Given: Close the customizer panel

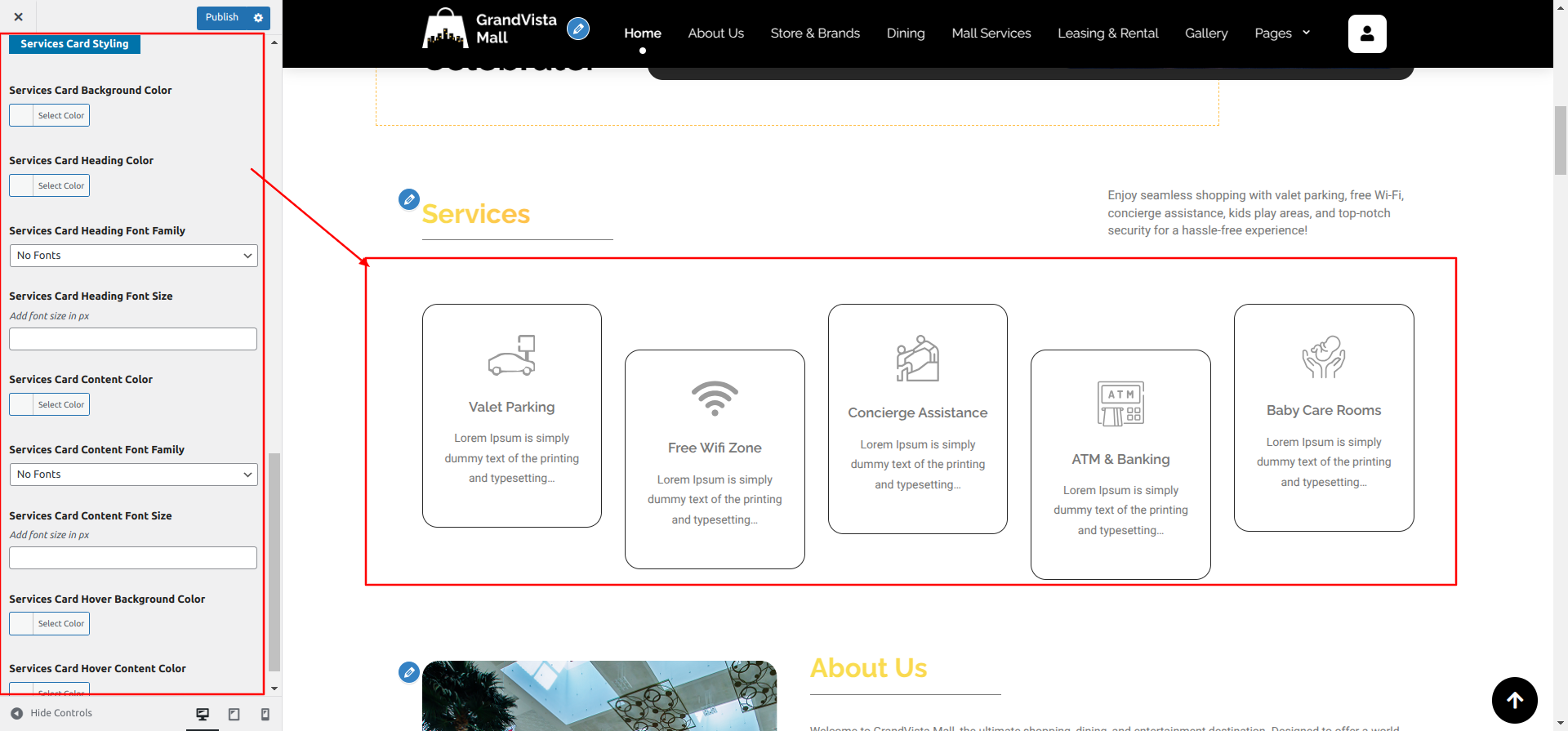Looking at the screenshot, I should (x=18, y=17).
